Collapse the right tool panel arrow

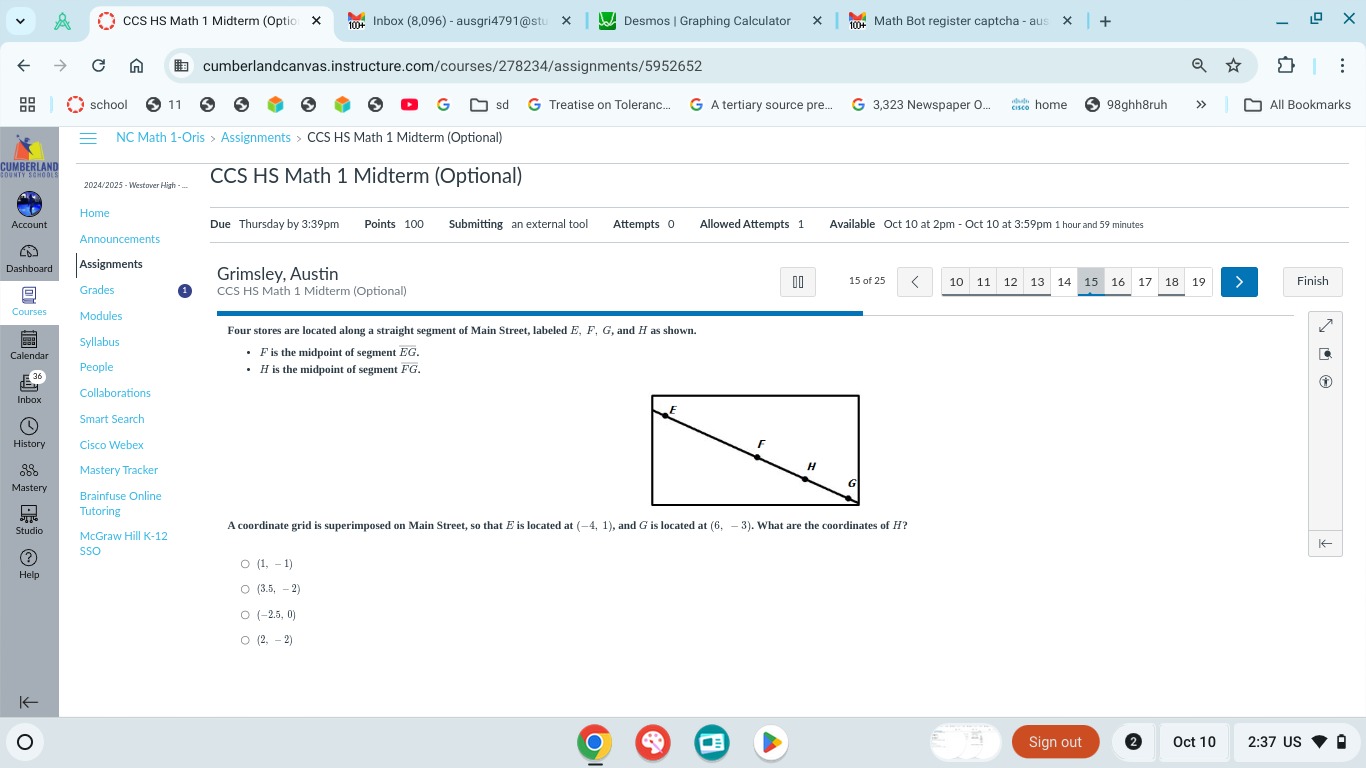click(x=1325, y=543)
